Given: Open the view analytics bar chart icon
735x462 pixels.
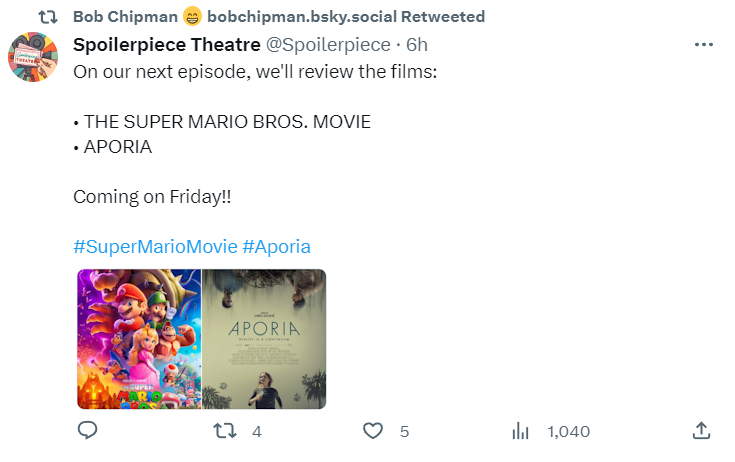Looking at the screenshot, I should 520,431.
